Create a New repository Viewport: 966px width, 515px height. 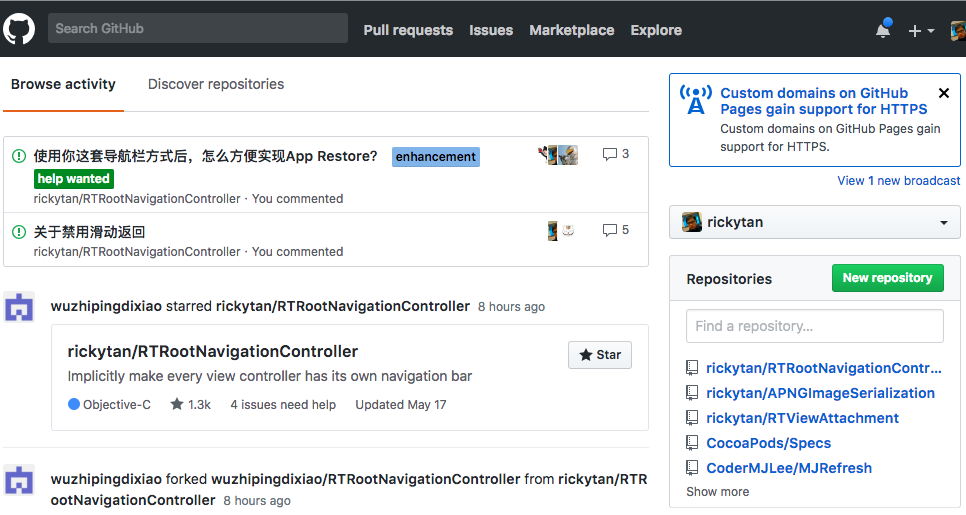[x=888, y=278]
